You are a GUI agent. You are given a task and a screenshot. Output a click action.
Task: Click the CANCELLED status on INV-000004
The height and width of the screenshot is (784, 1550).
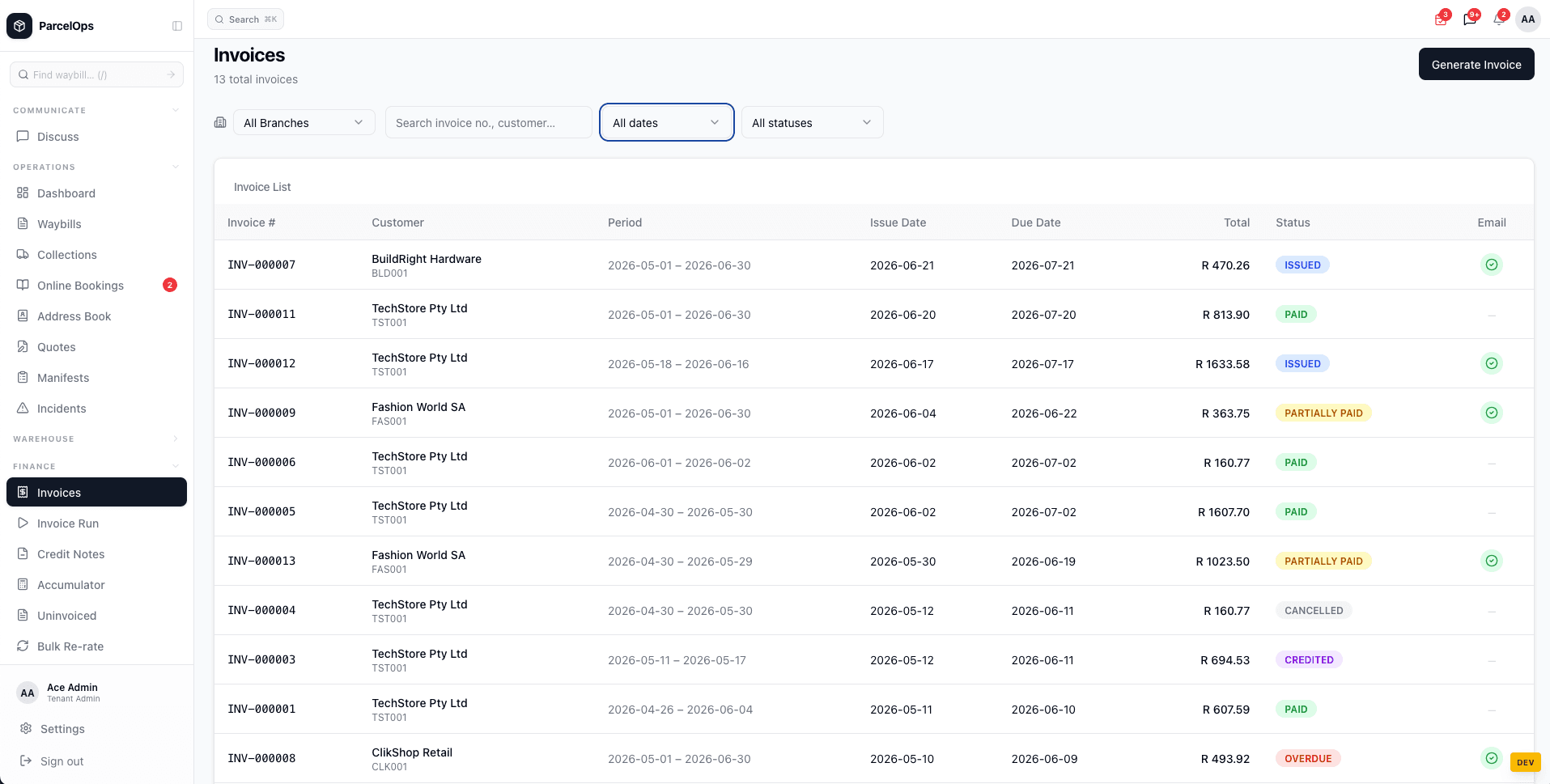(x=1314, y=611)
